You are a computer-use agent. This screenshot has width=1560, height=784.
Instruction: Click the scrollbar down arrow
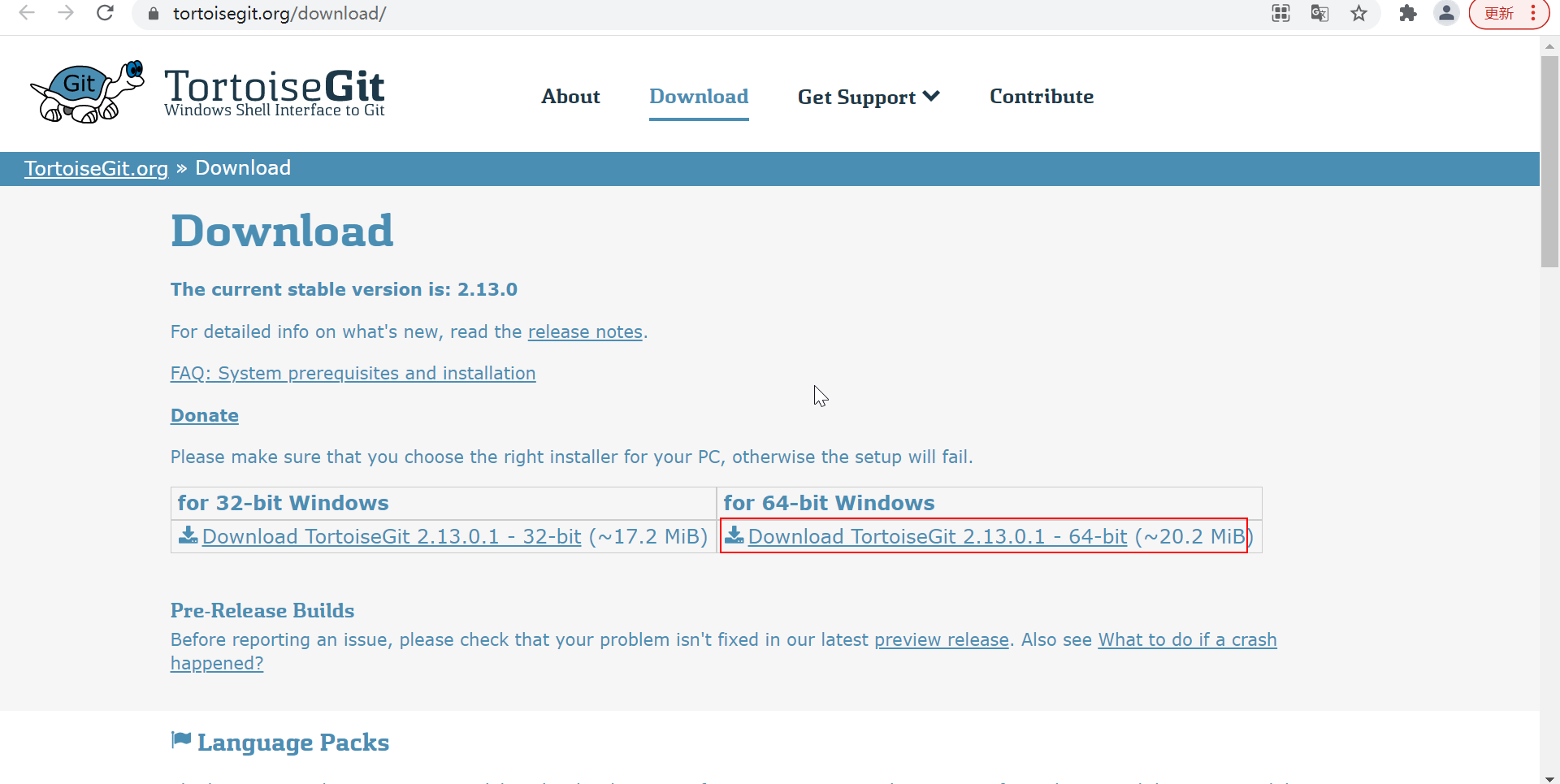[x=1549, y=778]
